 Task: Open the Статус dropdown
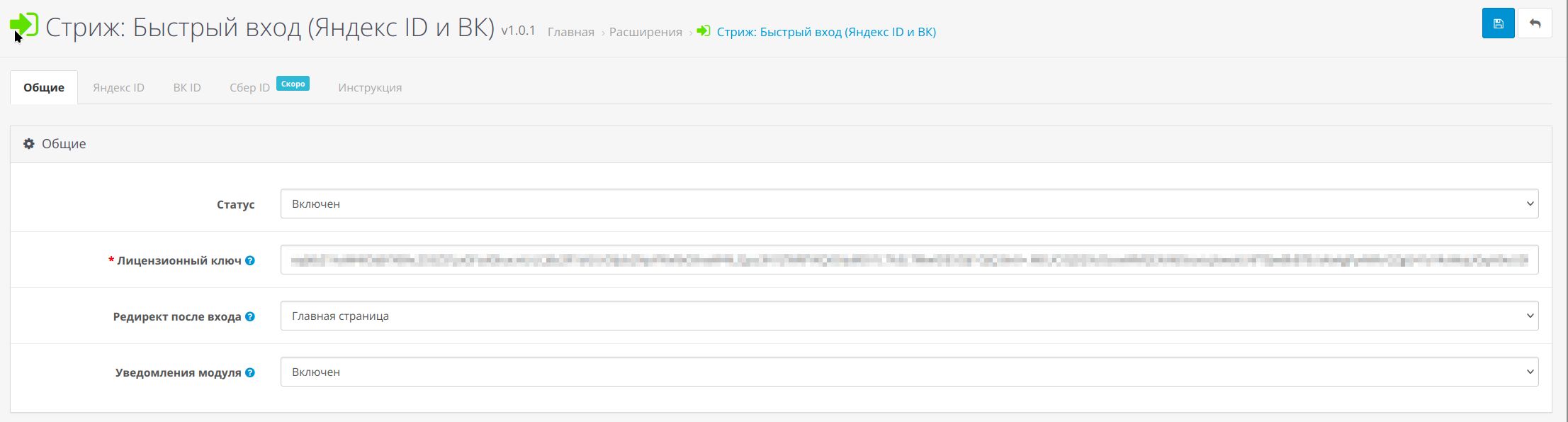pos(909,204)
